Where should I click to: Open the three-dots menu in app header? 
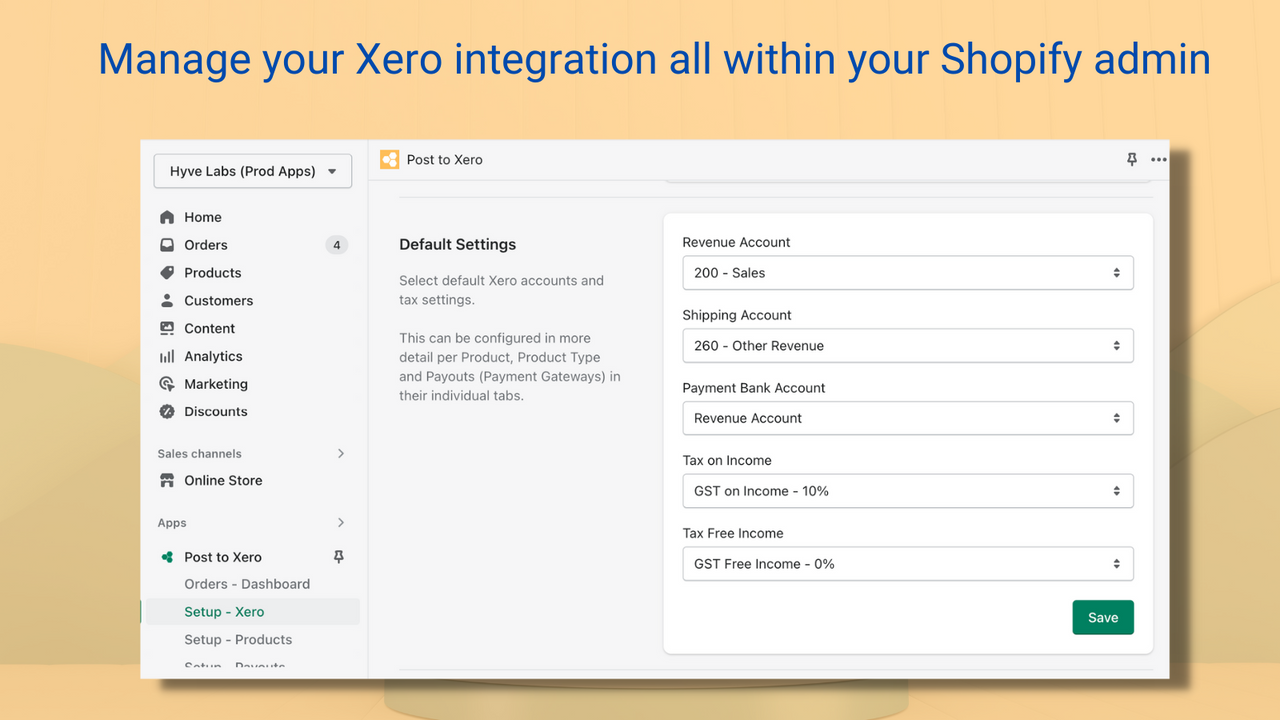(1159, 159)
